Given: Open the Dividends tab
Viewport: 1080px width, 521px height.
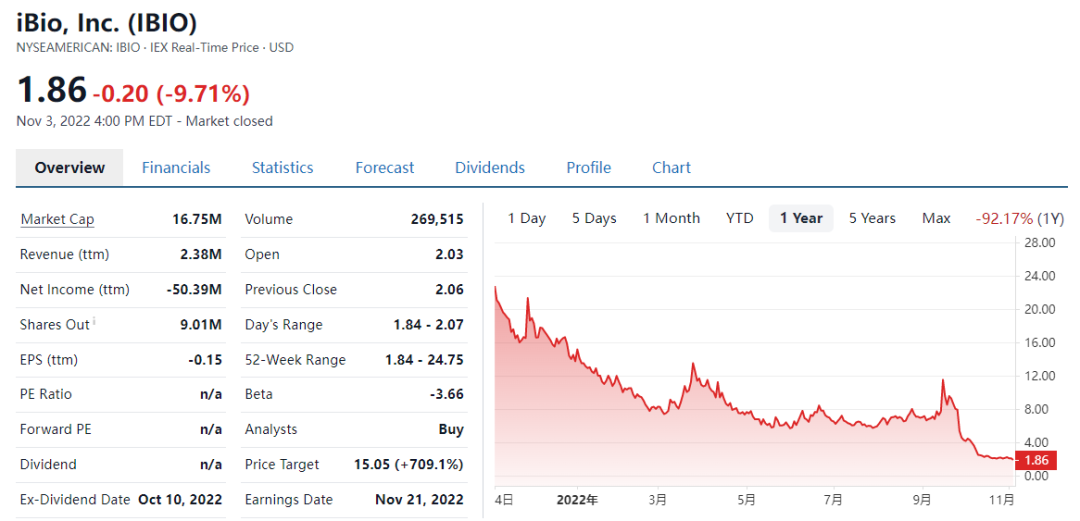Looking at the screenshot, I should click(490, 167).
